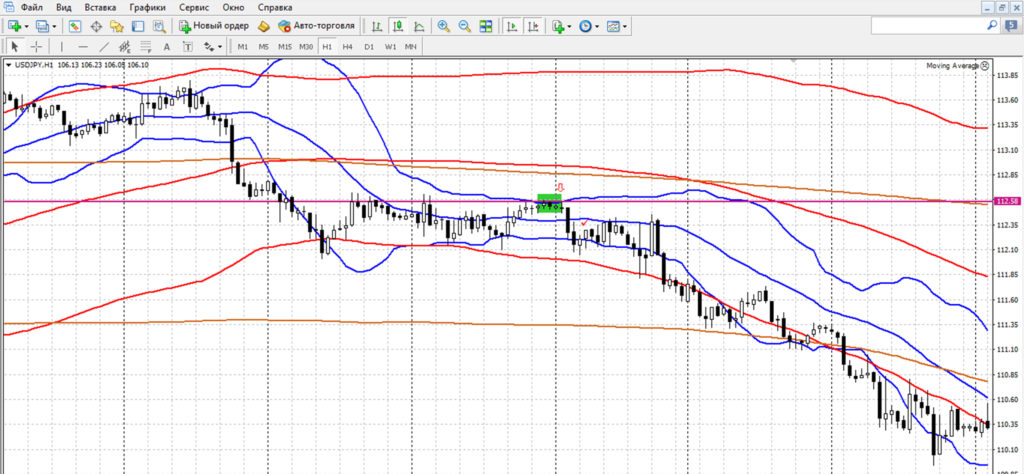Click the search magnifier icon
The width and height of the screenshot is (1024, 474).
pyautogui.click(x=991, y=25)
